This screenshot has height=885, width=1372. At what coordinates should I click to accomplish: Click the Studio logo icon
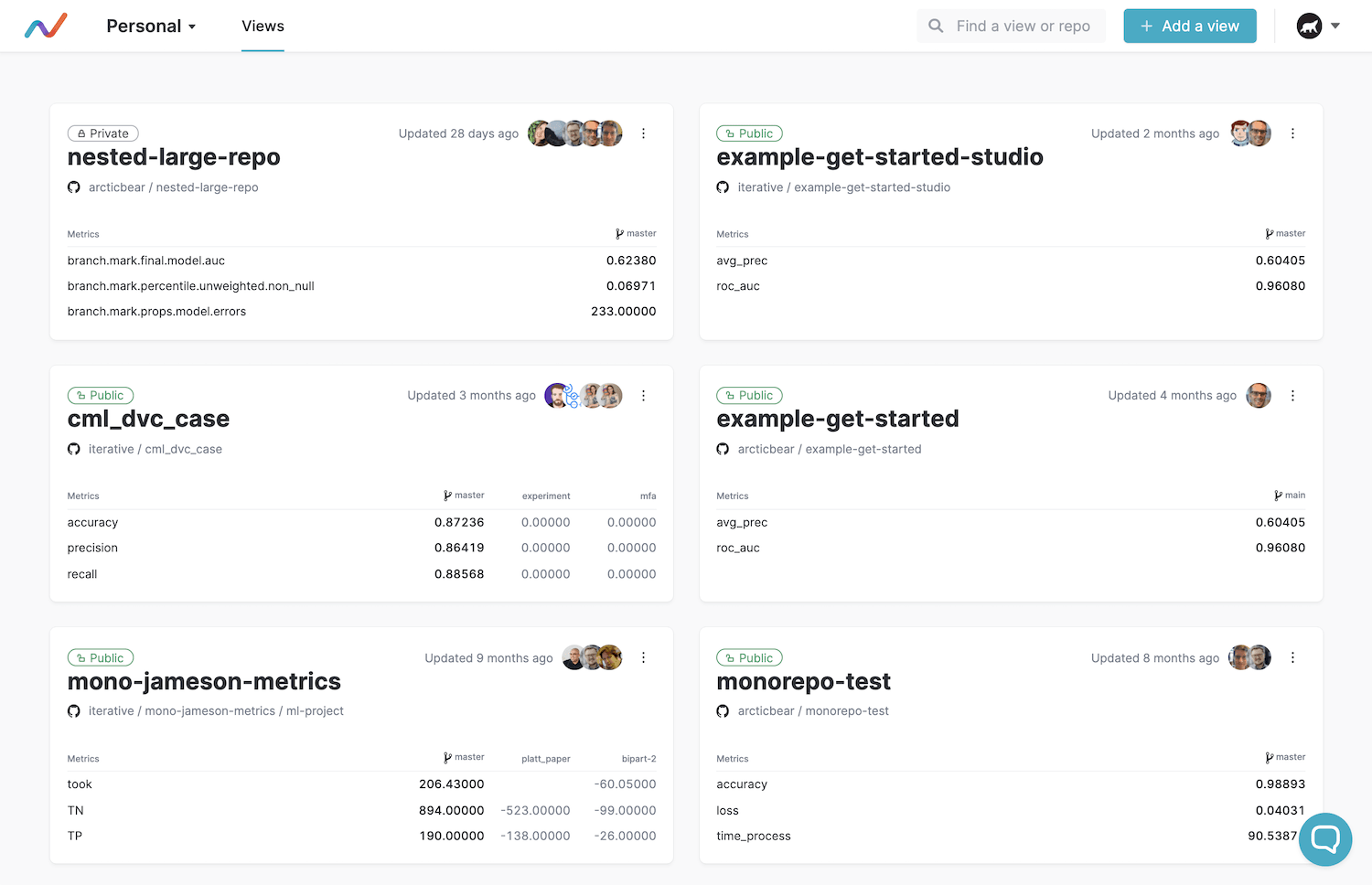(x=46, y=26)
